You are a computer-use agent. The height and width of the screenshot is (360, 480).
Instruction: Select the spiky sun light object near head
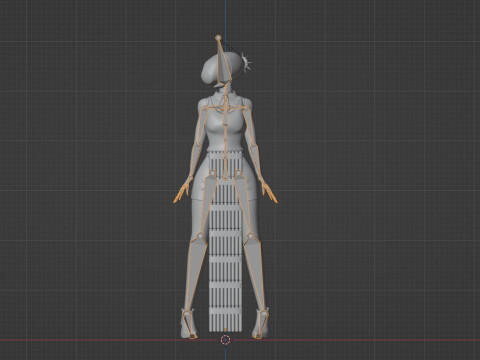246,62
